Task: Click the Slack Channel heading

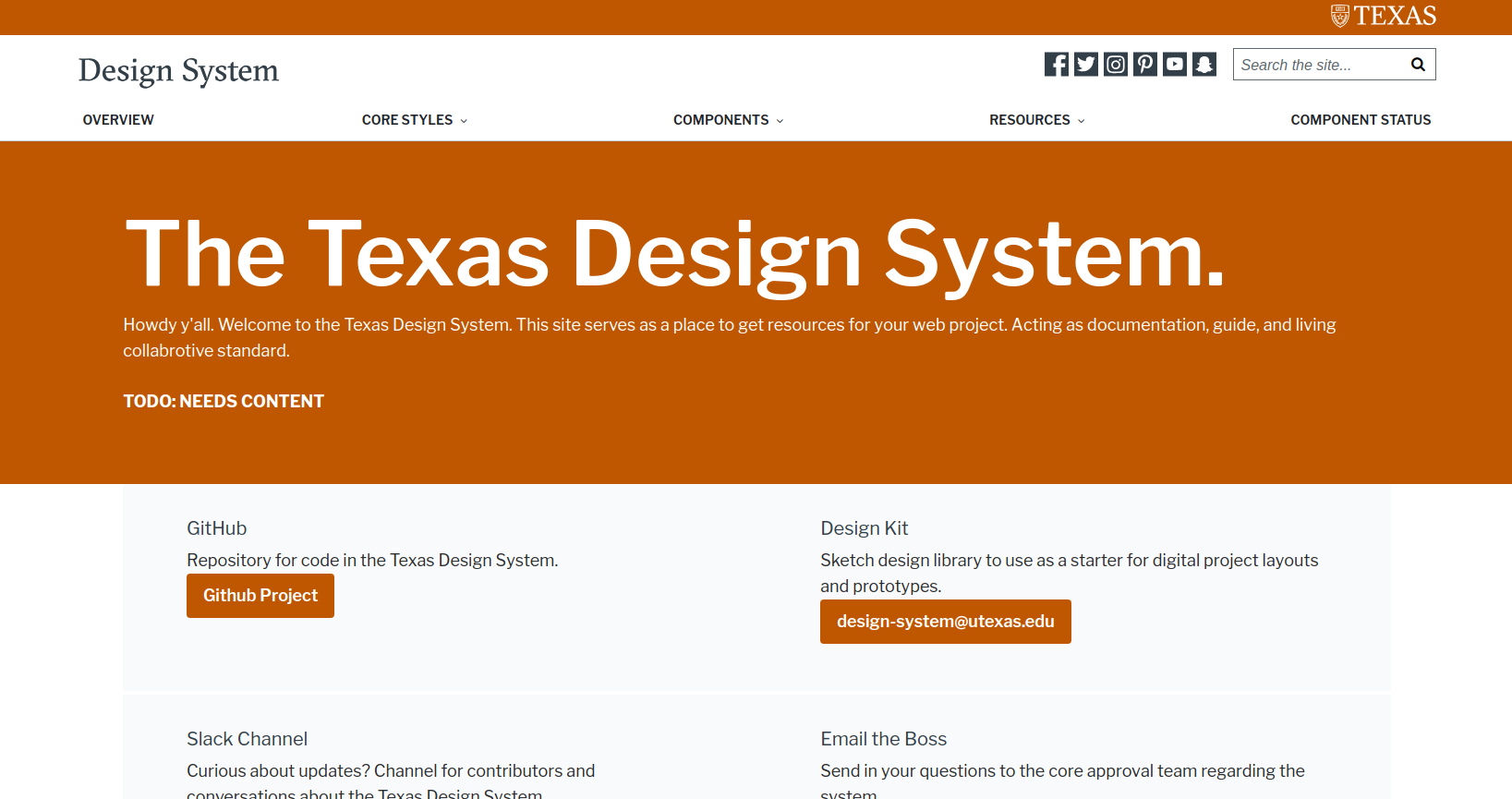Action: coord(247,739)
